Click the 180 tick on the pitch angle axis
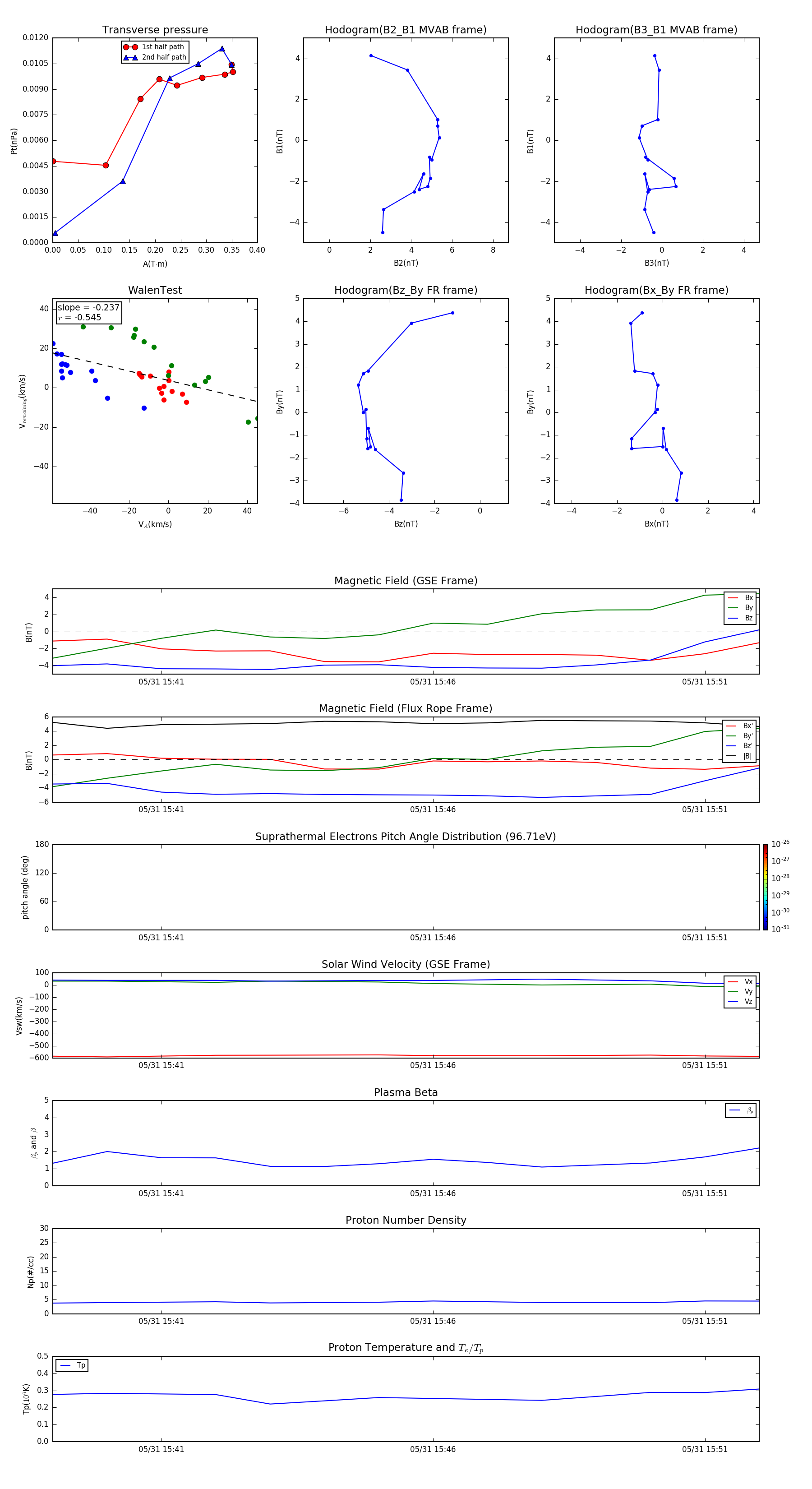This screenshot has height=1489, width=812. coord(42,845)
